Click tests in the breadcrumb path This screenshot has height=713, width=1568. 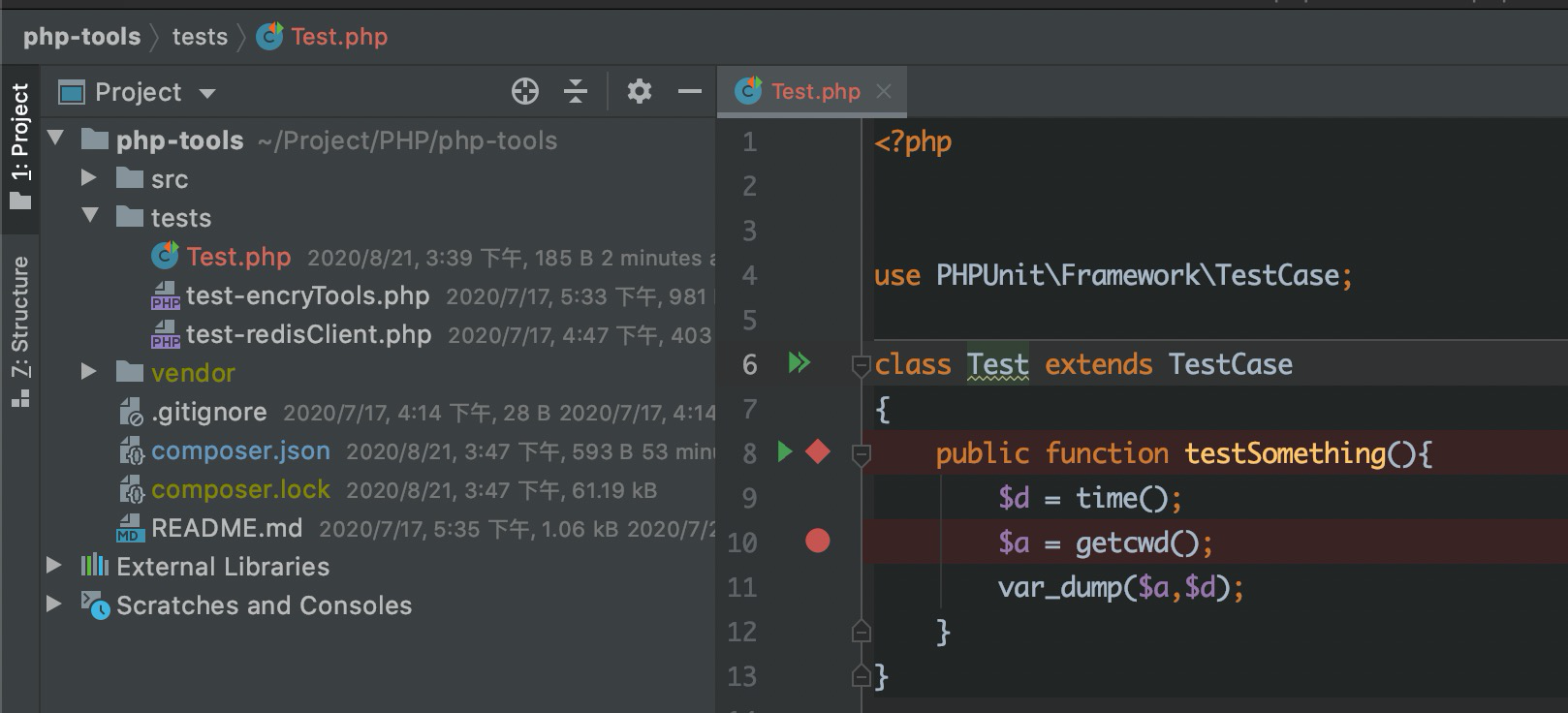click(x=200, y=37)
